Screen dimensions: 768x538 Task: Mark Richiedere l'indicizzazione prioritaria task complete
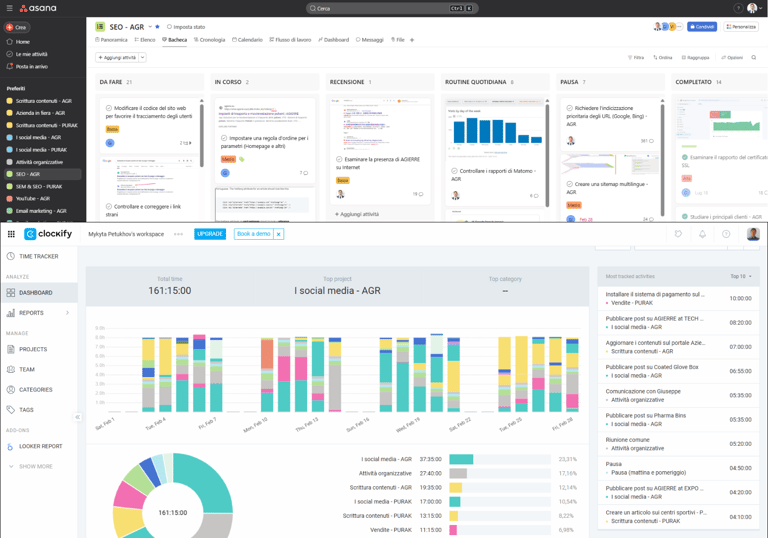click(x=570, y=108)
